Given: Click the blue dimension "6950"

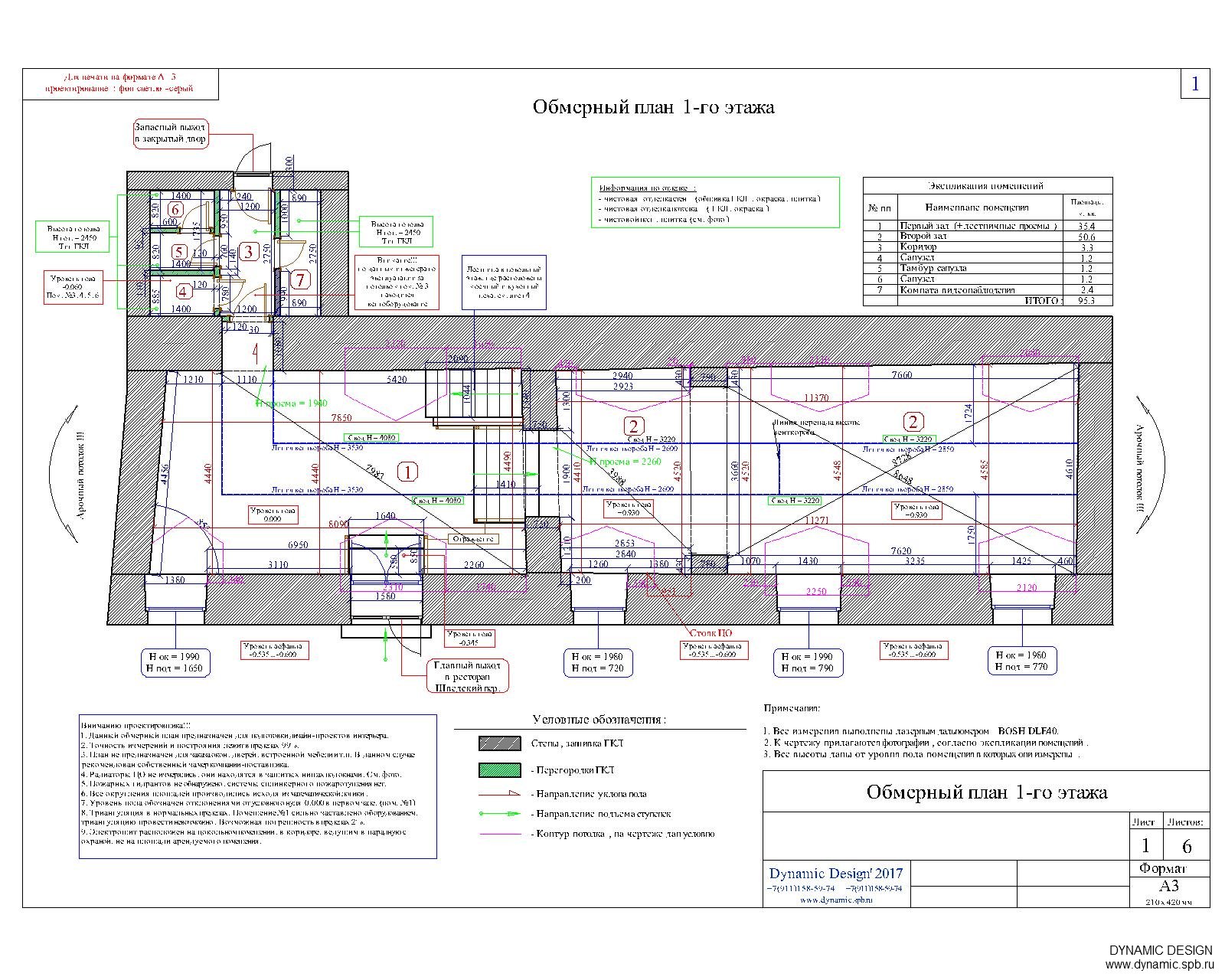Looking at the screenshot, I should click(x=298, y=544).
